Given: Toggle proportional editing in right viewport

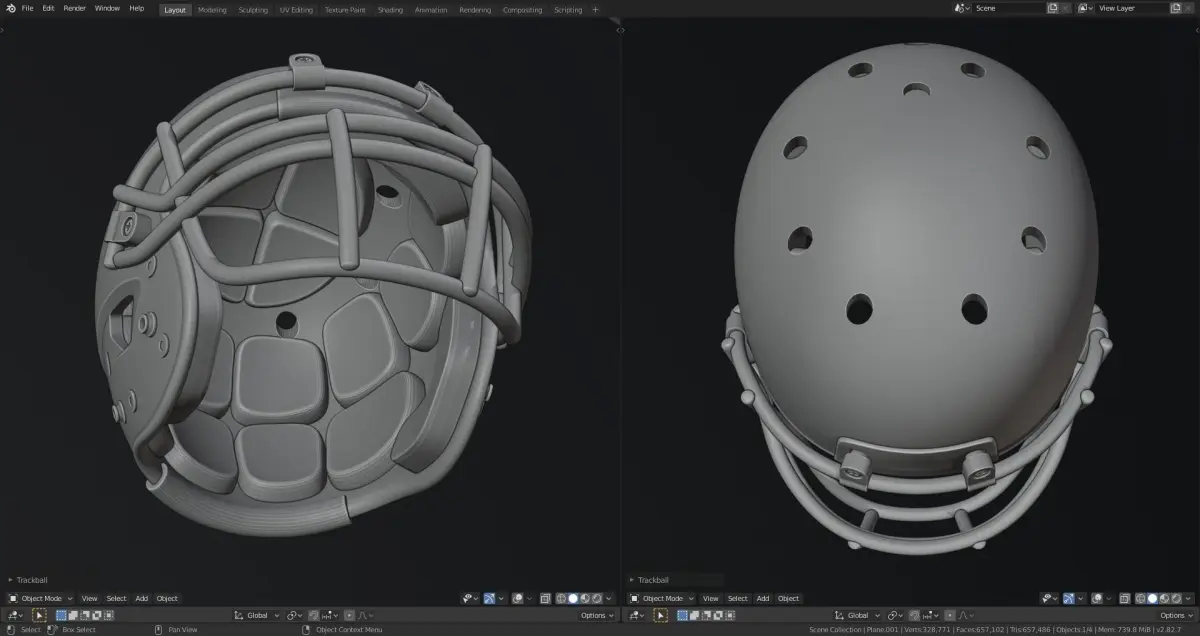Looking at the screenshot, I should coord(950,615).
